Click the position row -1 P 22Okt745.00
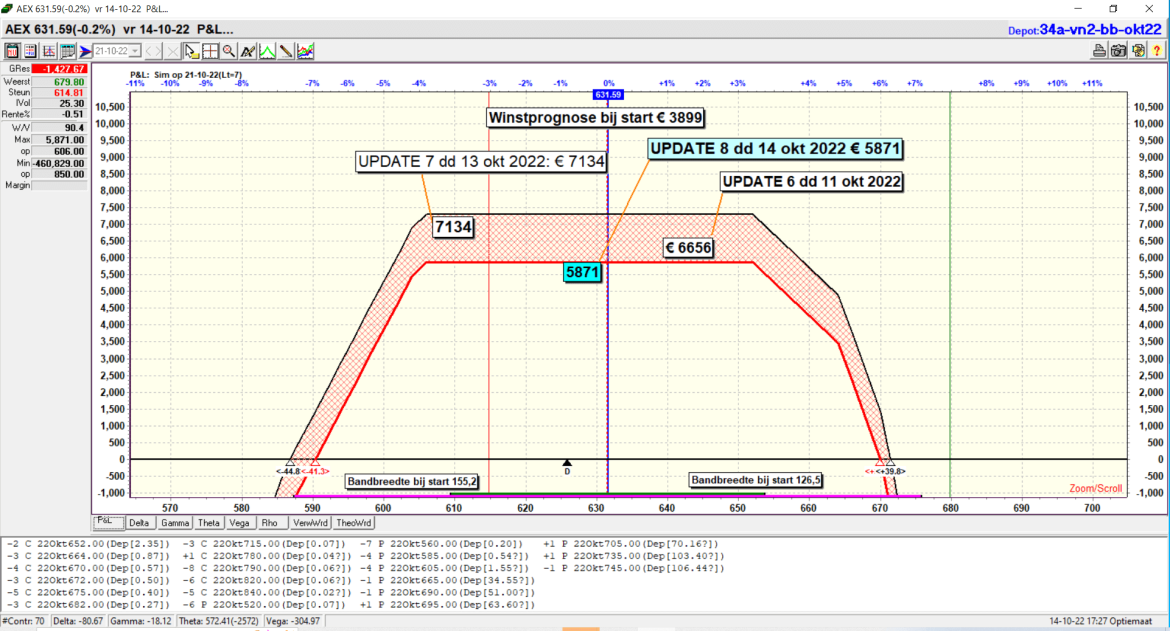The width and height of the screenshot is (1170, 631). click(634, 568)
